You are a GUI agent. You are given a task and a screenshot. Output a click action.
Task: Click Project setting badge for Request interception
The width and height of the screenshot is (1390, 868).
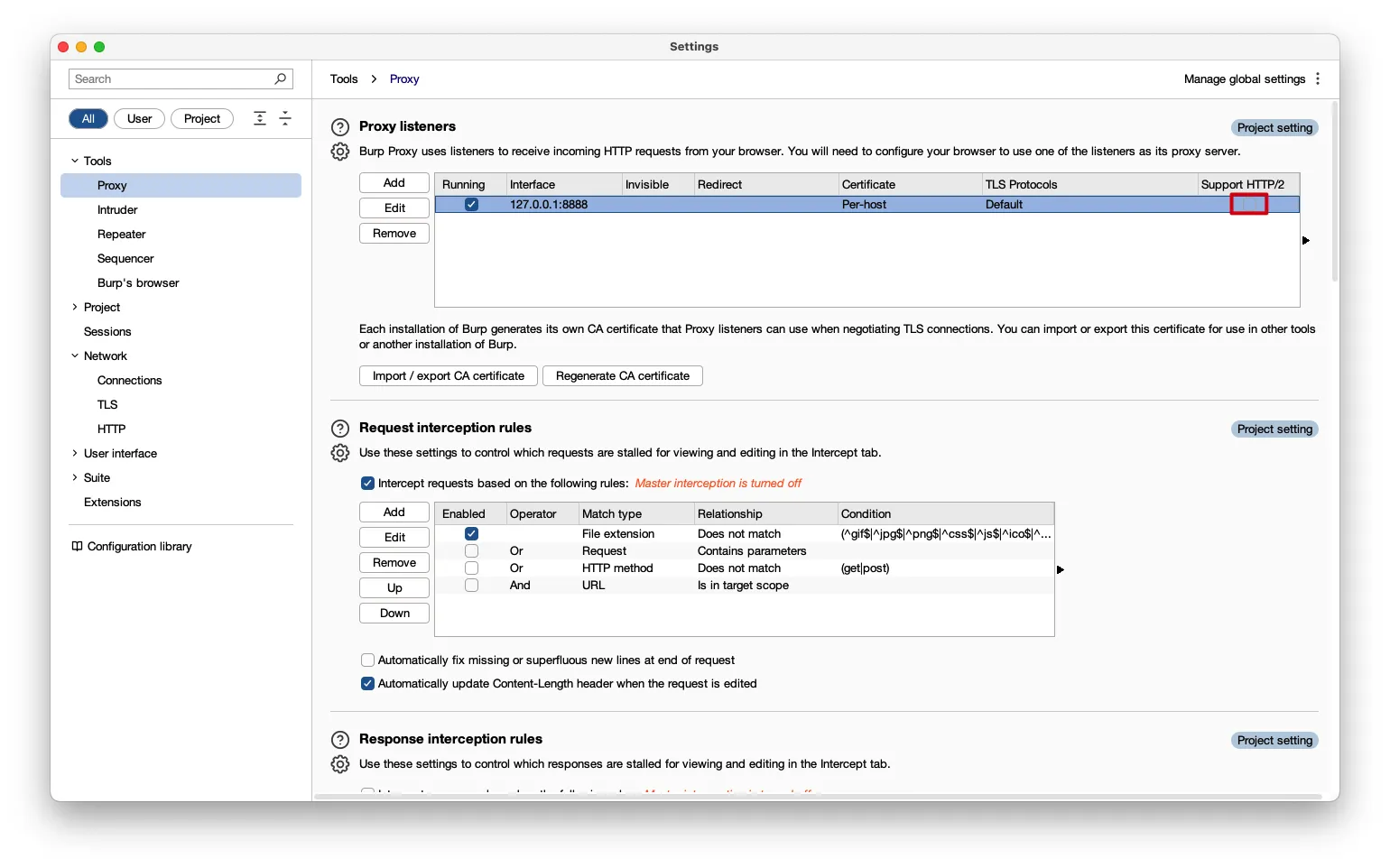point(1274,429)
